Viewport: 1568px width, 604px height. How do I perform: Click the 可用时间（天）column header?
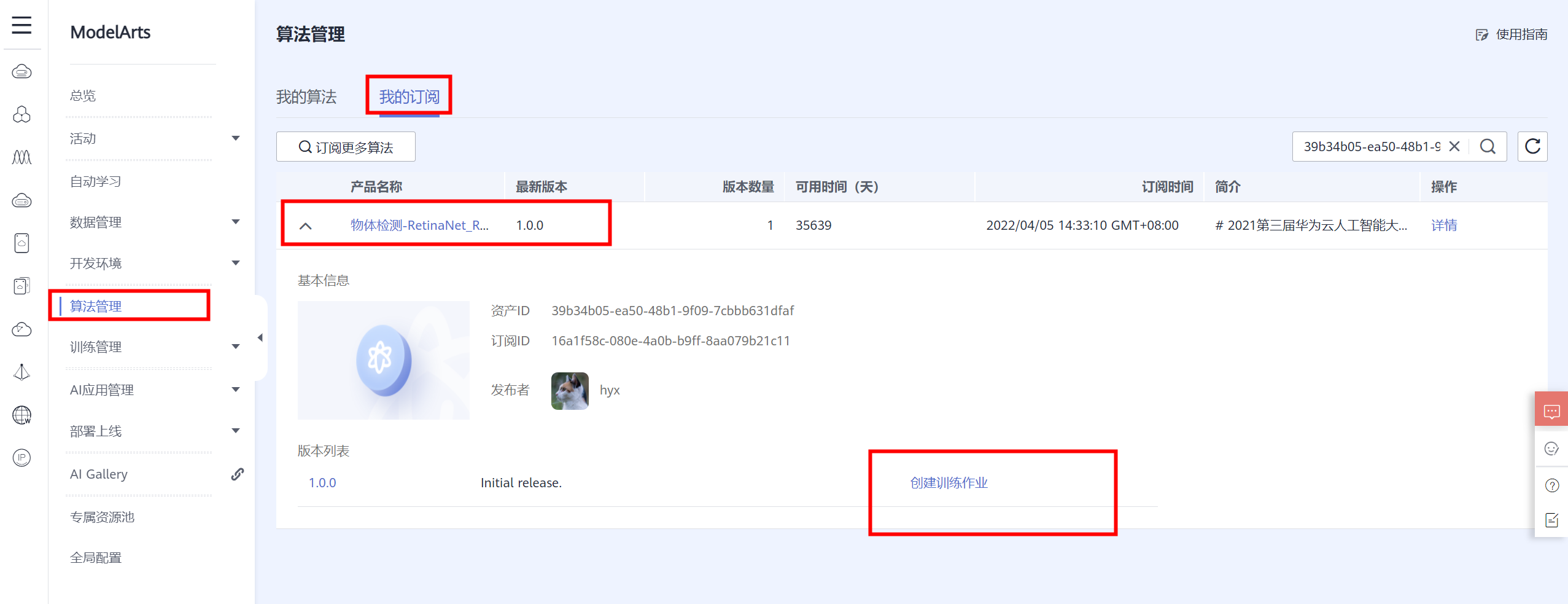[x=837, y=187]
